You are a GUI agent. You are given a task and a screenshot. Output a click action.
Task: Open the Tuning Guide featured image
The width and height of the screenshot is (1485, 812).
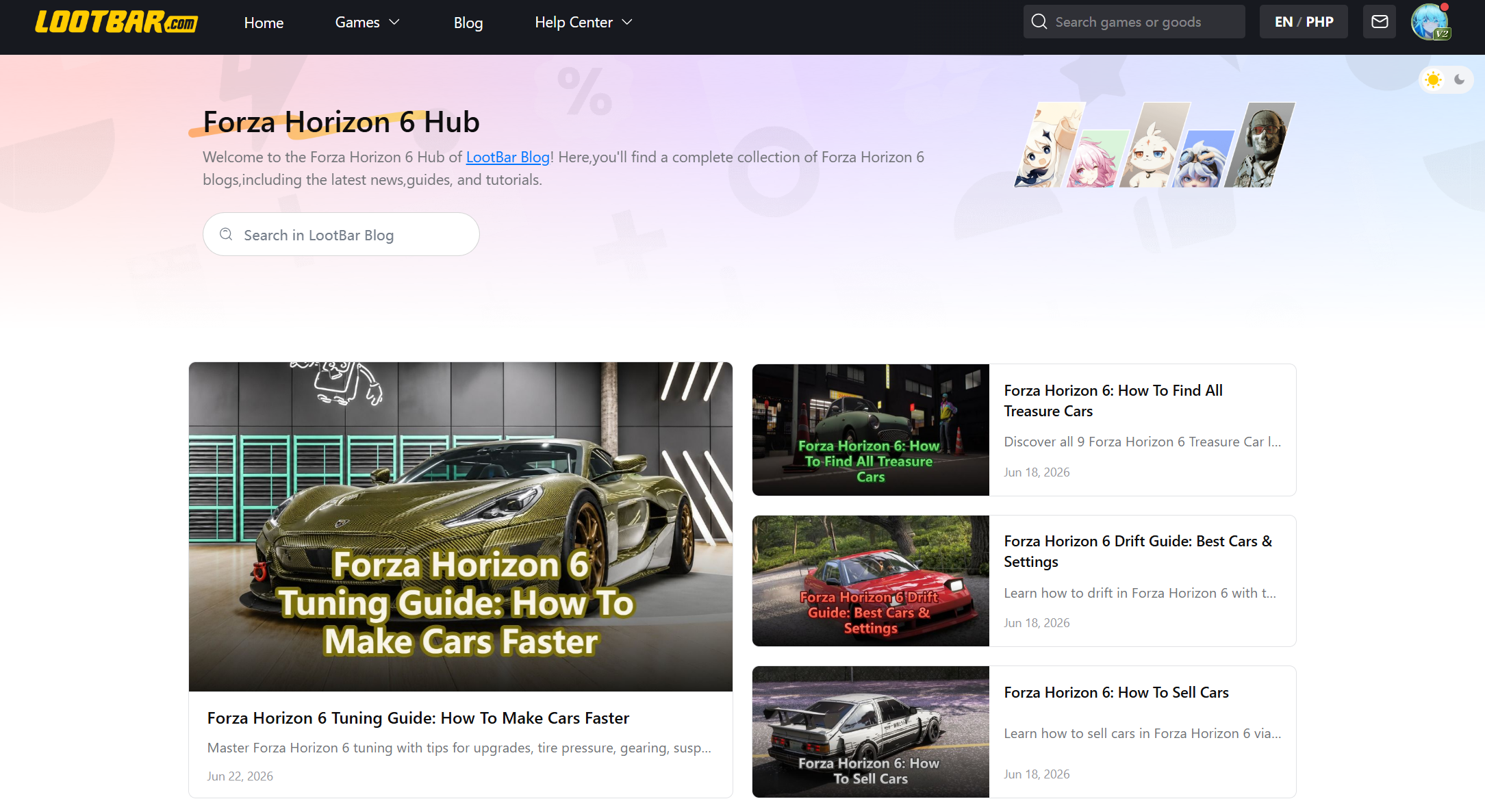[461, 526]
